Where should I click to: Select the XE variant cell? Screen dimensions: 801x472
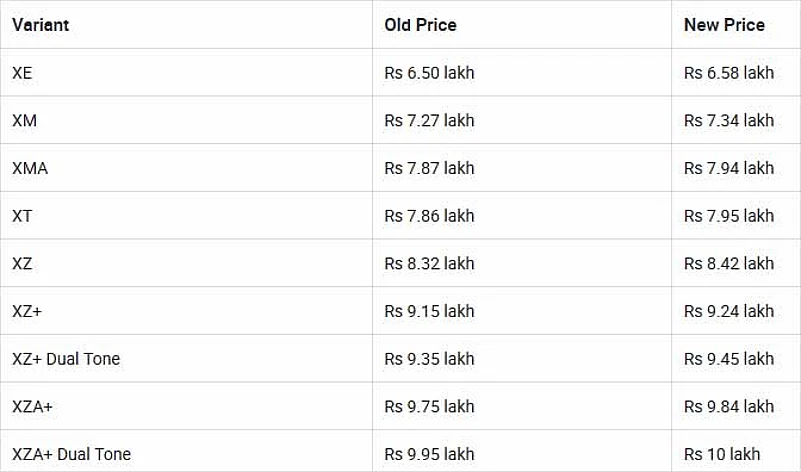click(22, 73)
